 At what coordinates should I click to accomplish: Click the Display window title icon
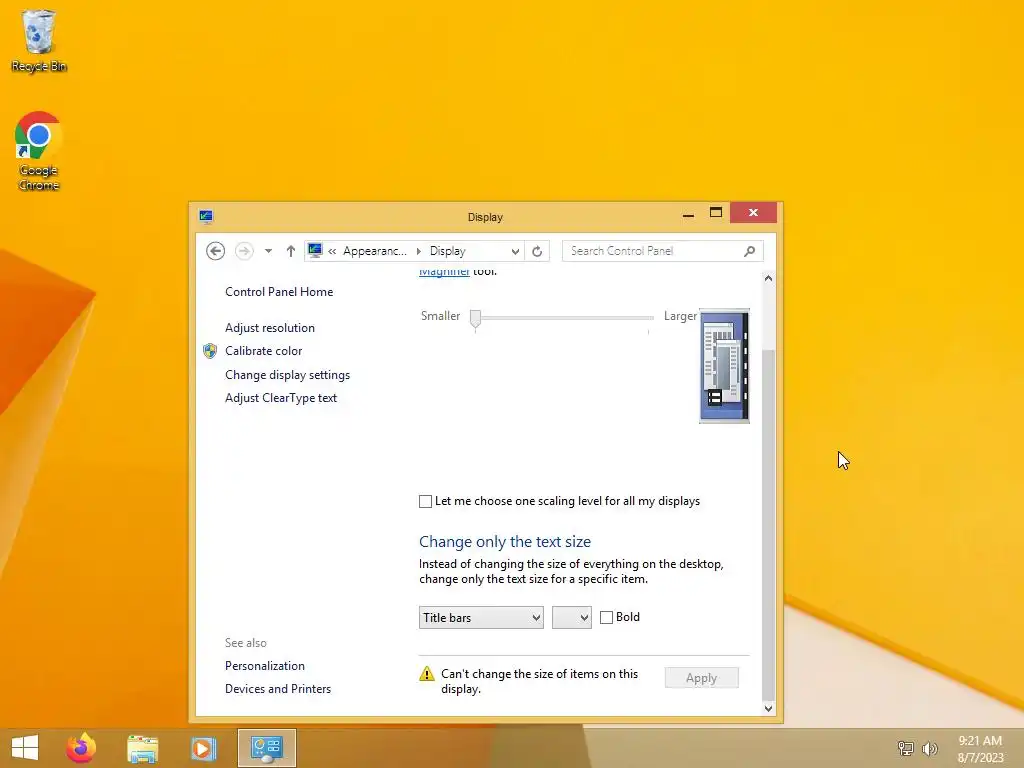click(x=206, y=216)
